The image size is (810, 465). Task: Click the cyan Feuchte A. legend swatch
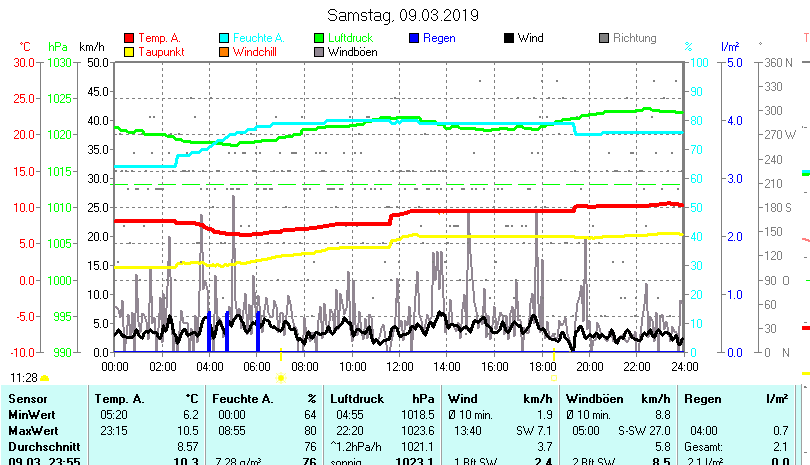click(223, 39)
